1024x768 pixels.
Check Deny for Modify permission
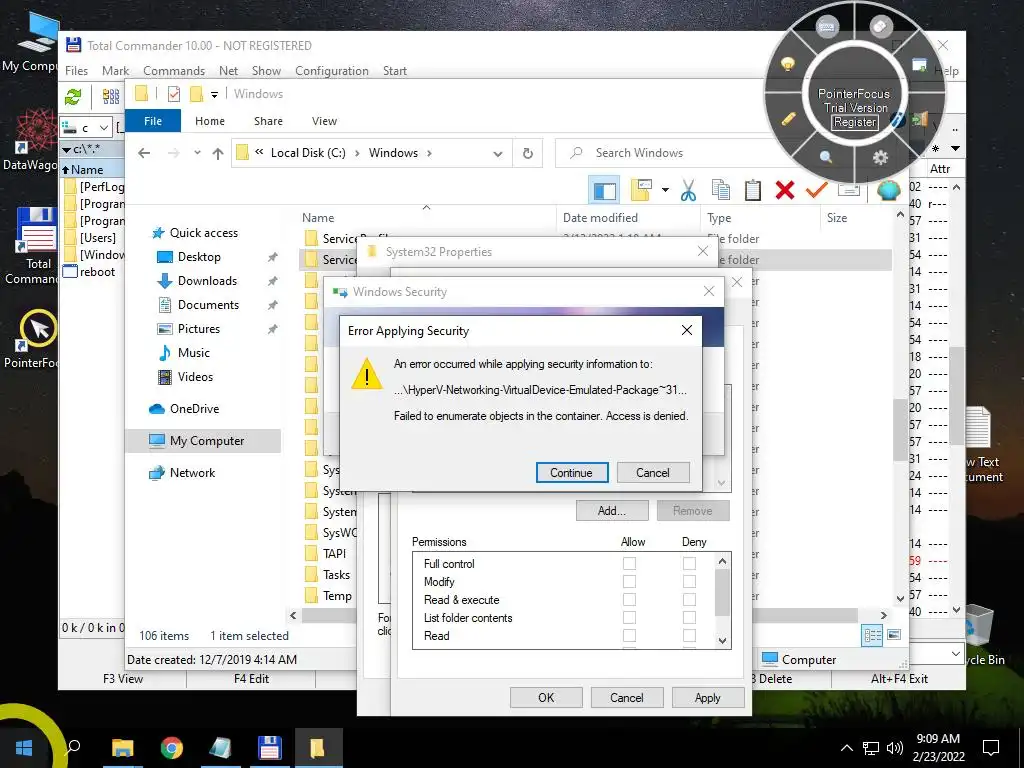point(689,581)
